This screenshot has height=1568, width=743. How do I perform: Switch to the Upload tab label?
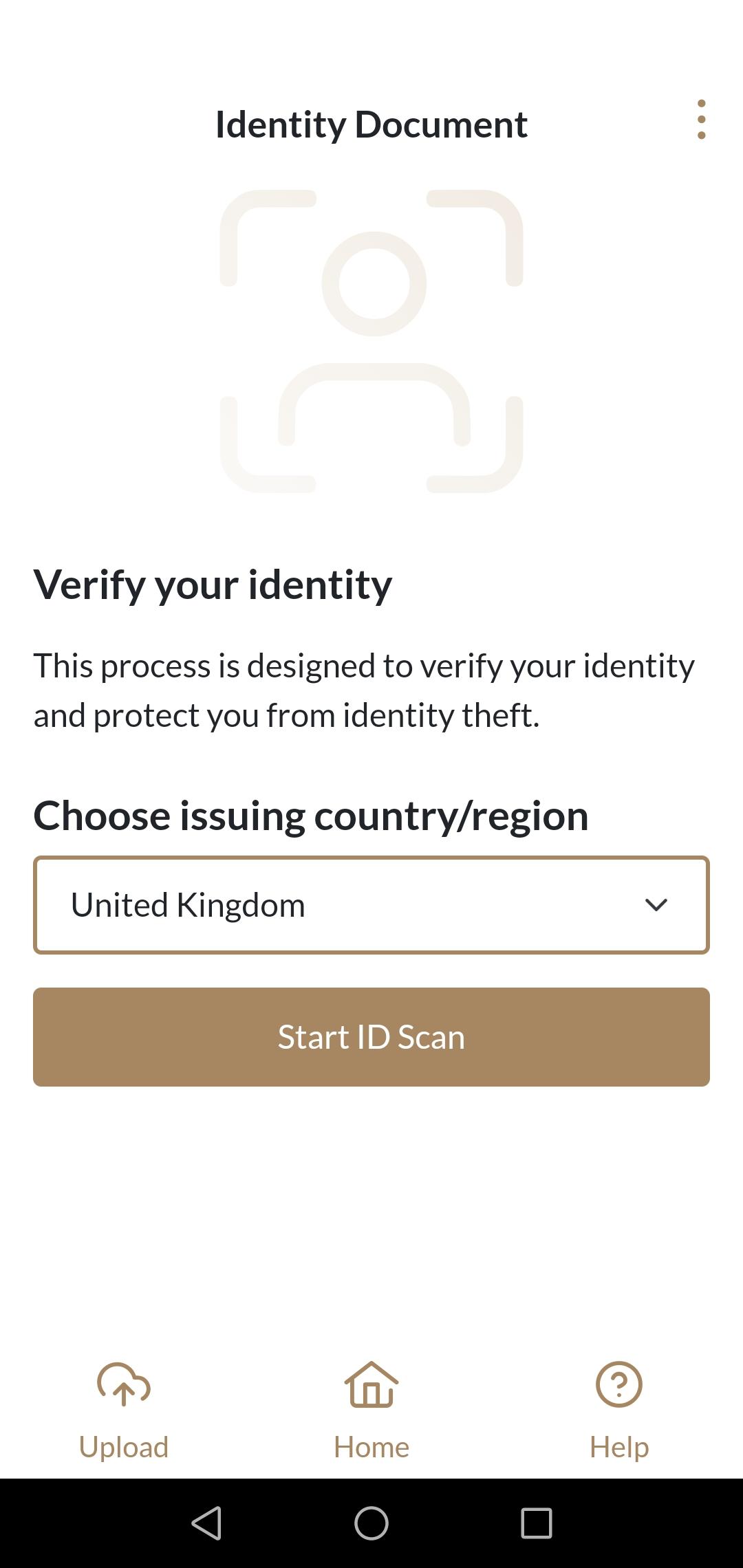click(x=124, y=1447)
